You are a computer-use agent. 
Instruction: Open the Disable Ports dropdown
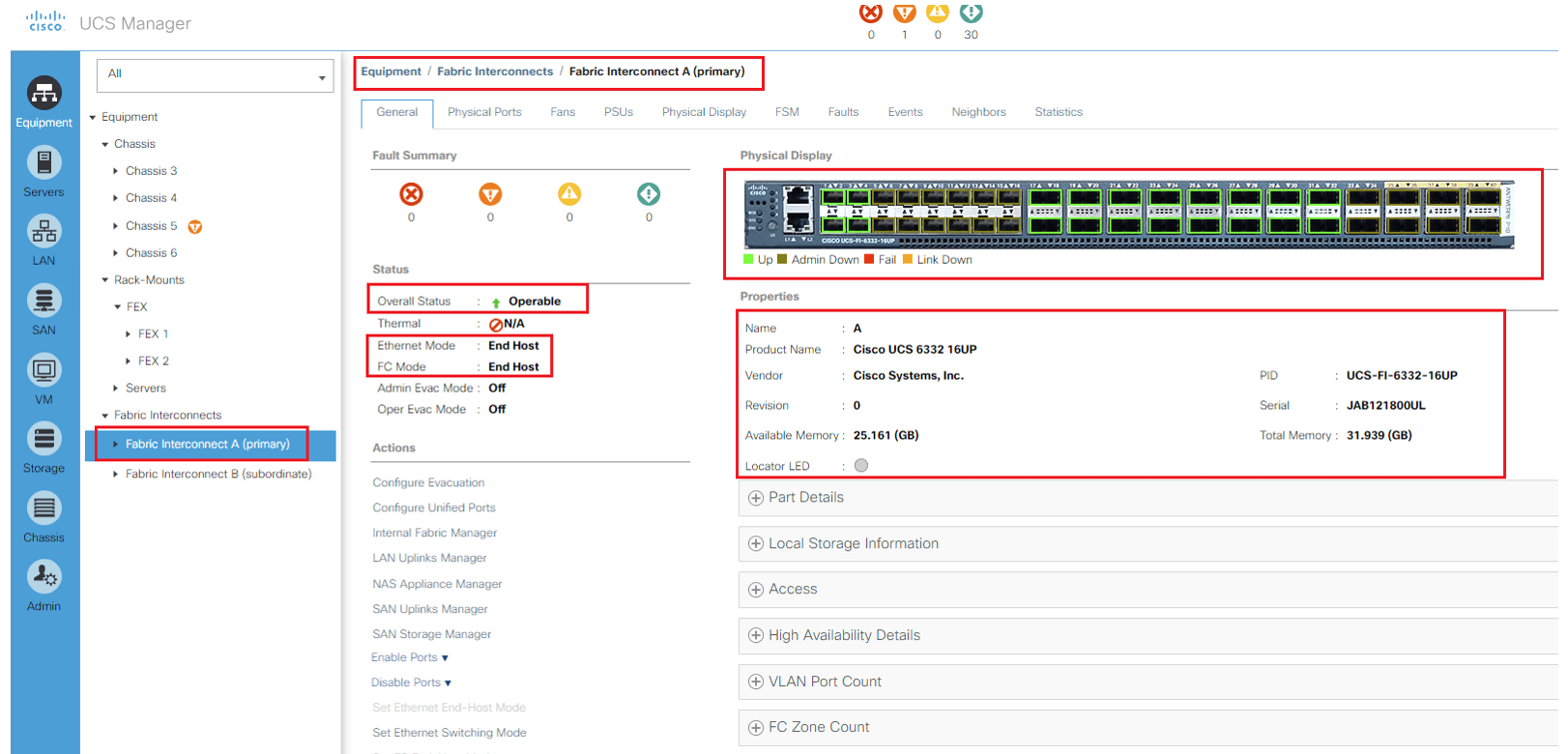point(411,682)
